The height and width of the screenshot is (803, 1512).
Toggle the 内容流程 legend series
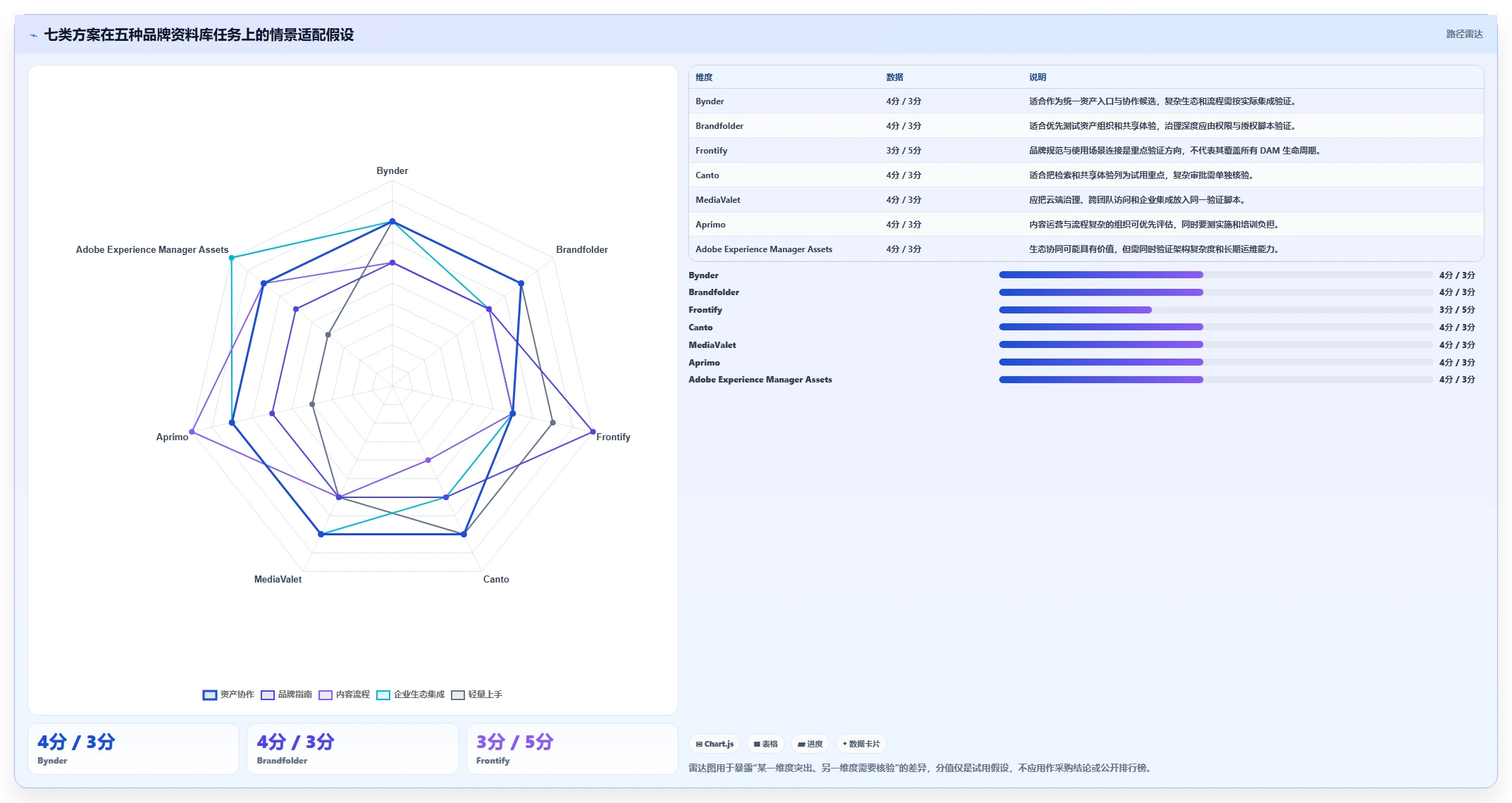pyautogui.click(x=344, y=695)
